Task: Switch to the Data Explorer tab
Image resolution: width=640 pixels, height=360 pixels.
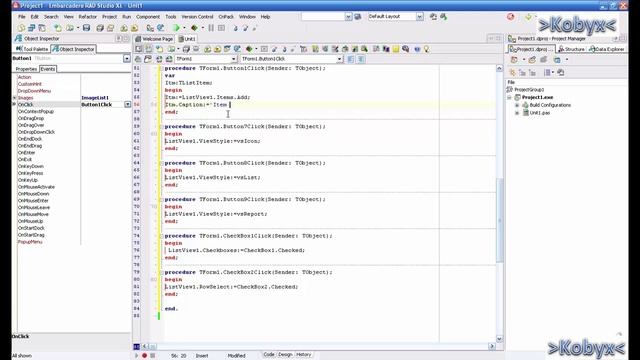Action: [607, 49]
